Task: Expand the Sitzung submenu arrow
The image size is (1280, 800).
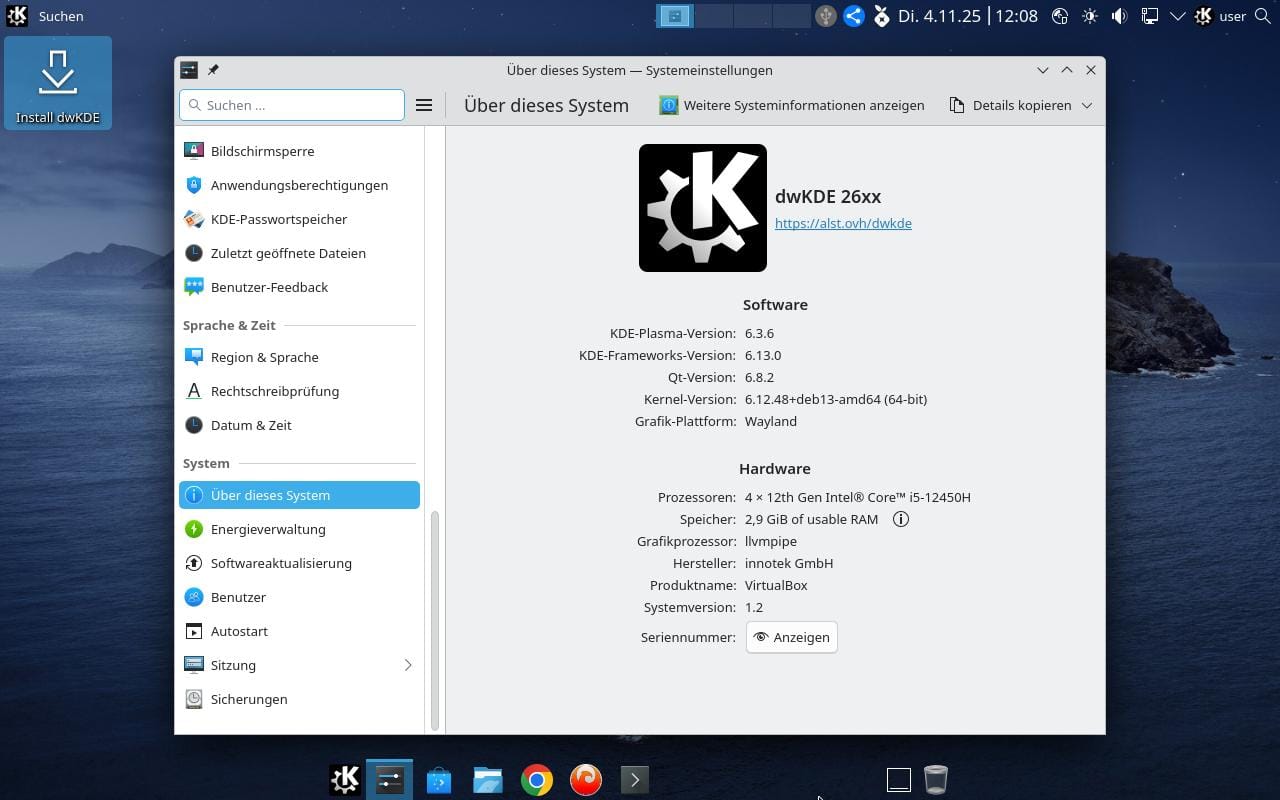Action: [407, 665]
